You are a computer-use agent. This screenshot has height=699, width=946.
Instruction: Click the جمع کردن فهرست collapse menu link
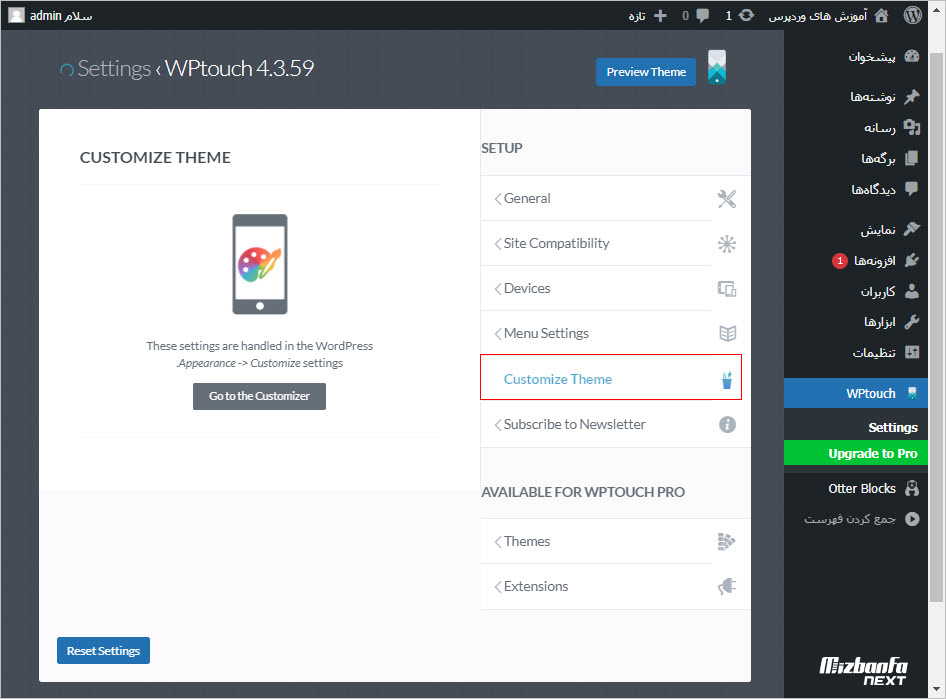[x=849, y=519]
